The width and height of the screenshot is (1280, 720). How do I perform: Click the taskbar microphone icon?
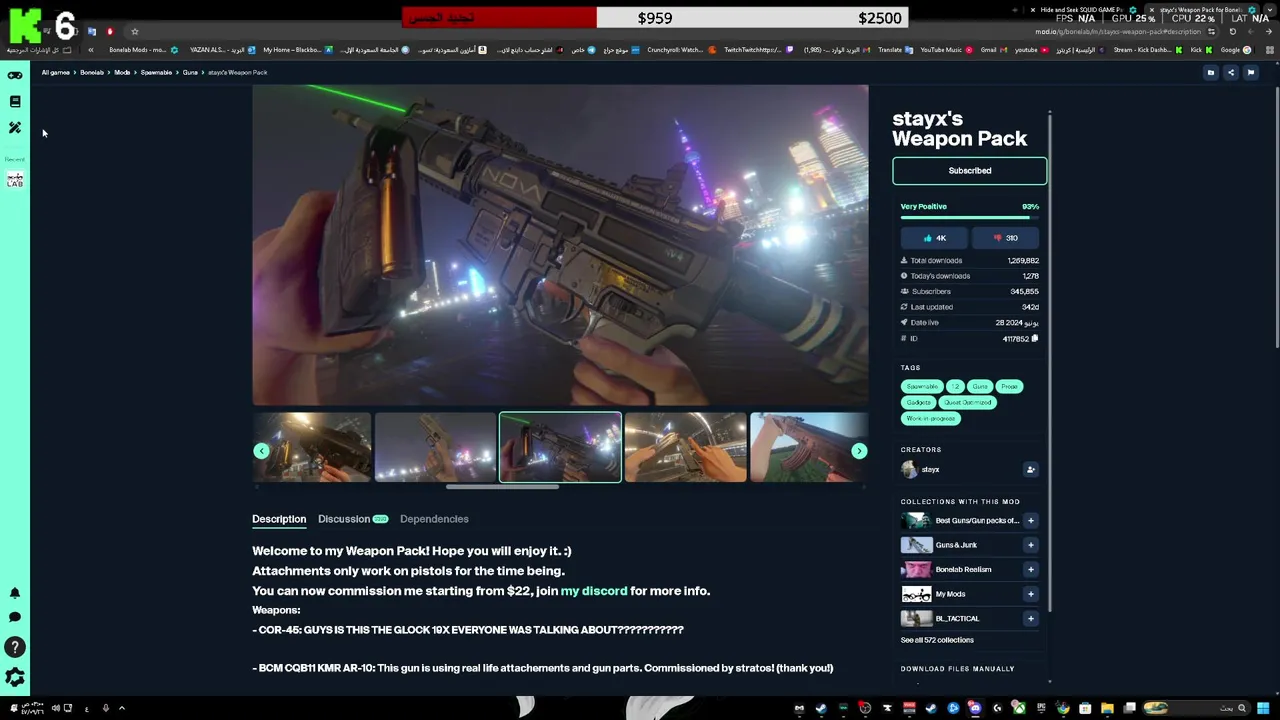[105, 708]
